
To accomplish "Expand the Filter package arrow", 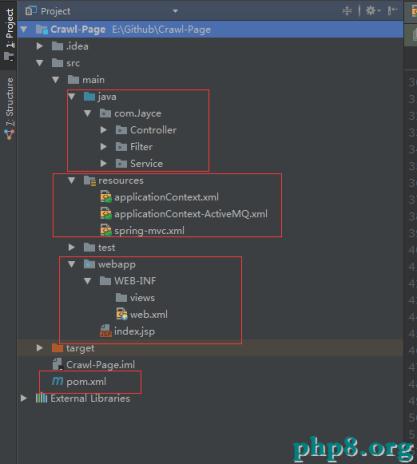I will tap(103, 147).
